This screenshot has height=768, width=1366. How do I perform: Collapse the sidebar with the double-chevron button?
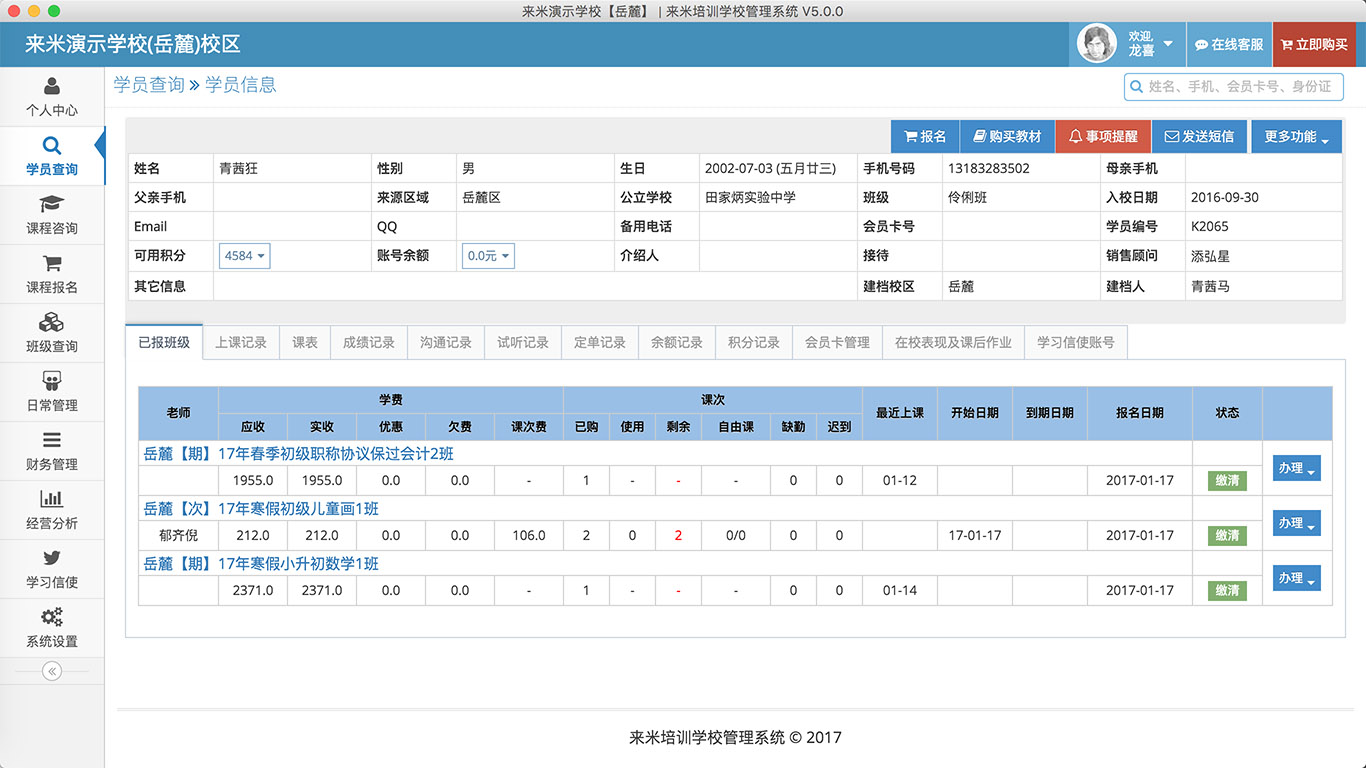[52, 671]
